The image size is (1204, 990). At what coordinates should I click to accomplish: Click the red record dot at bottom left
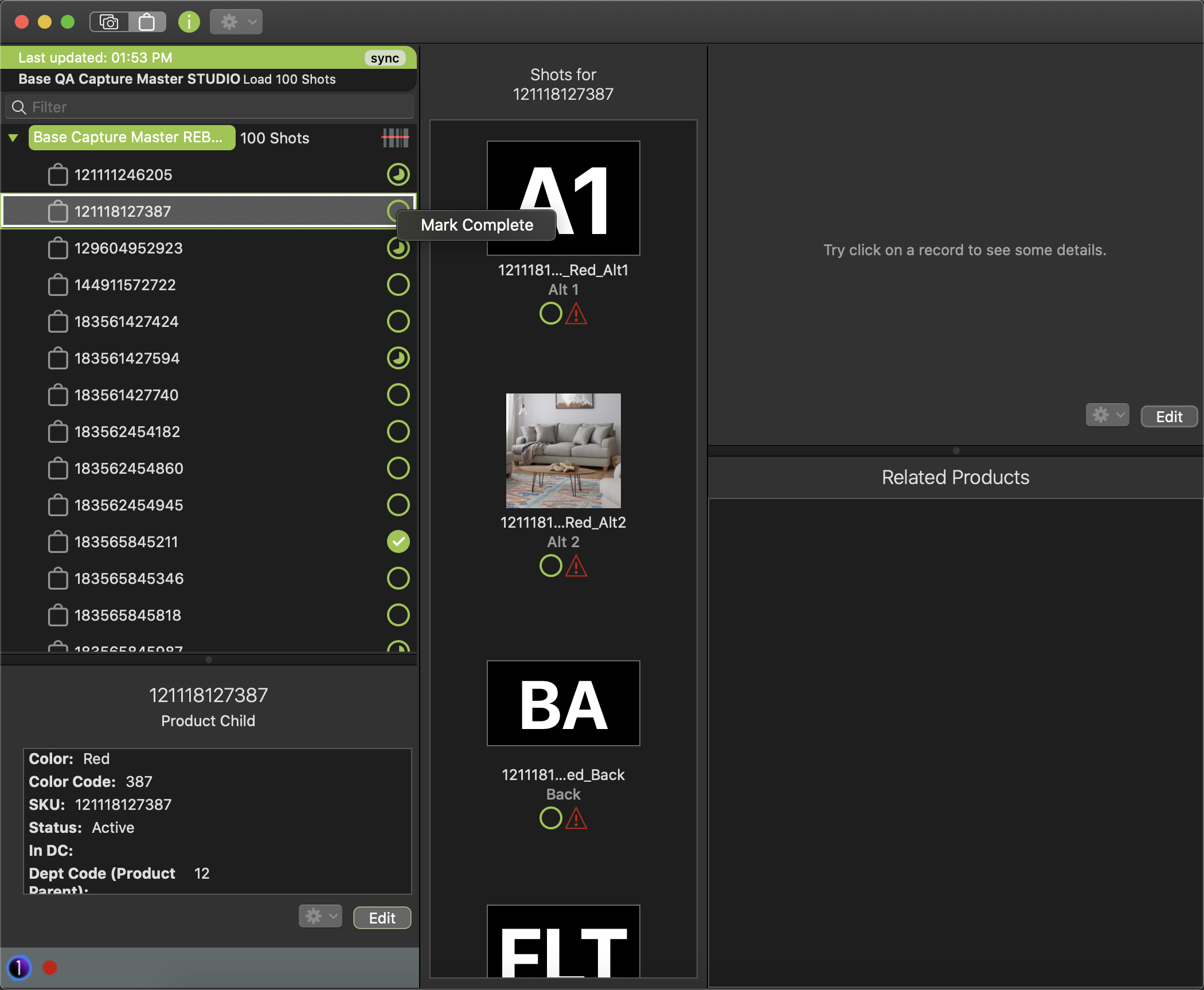pyautogui.click(x=50, y=968)
